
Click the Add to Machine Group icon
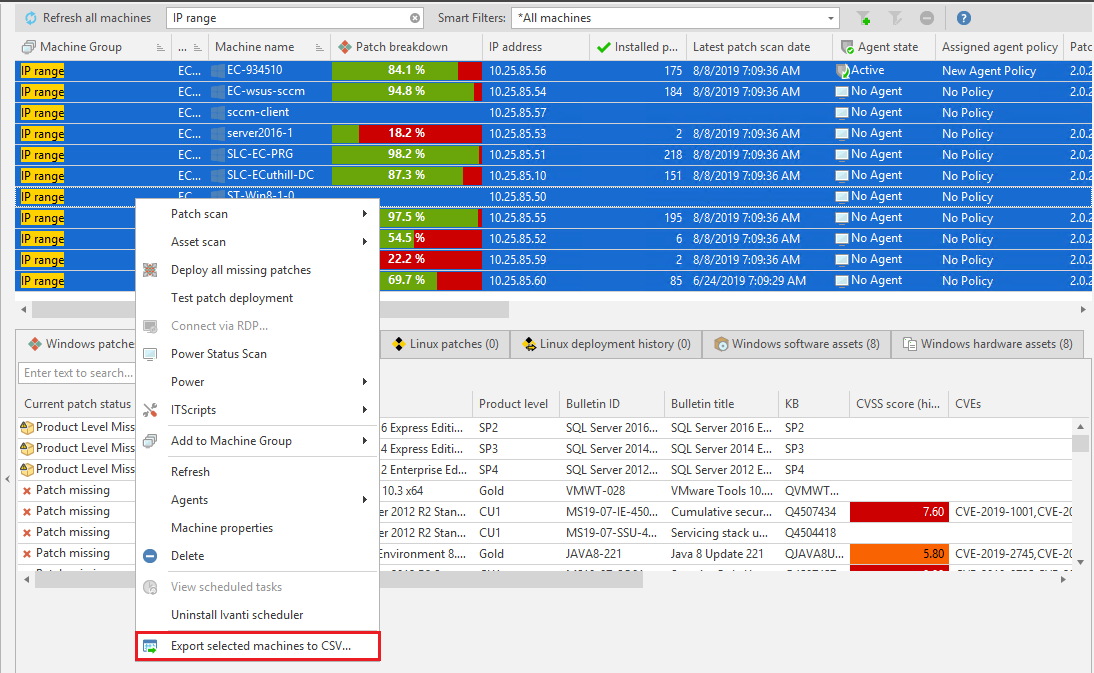149,440
